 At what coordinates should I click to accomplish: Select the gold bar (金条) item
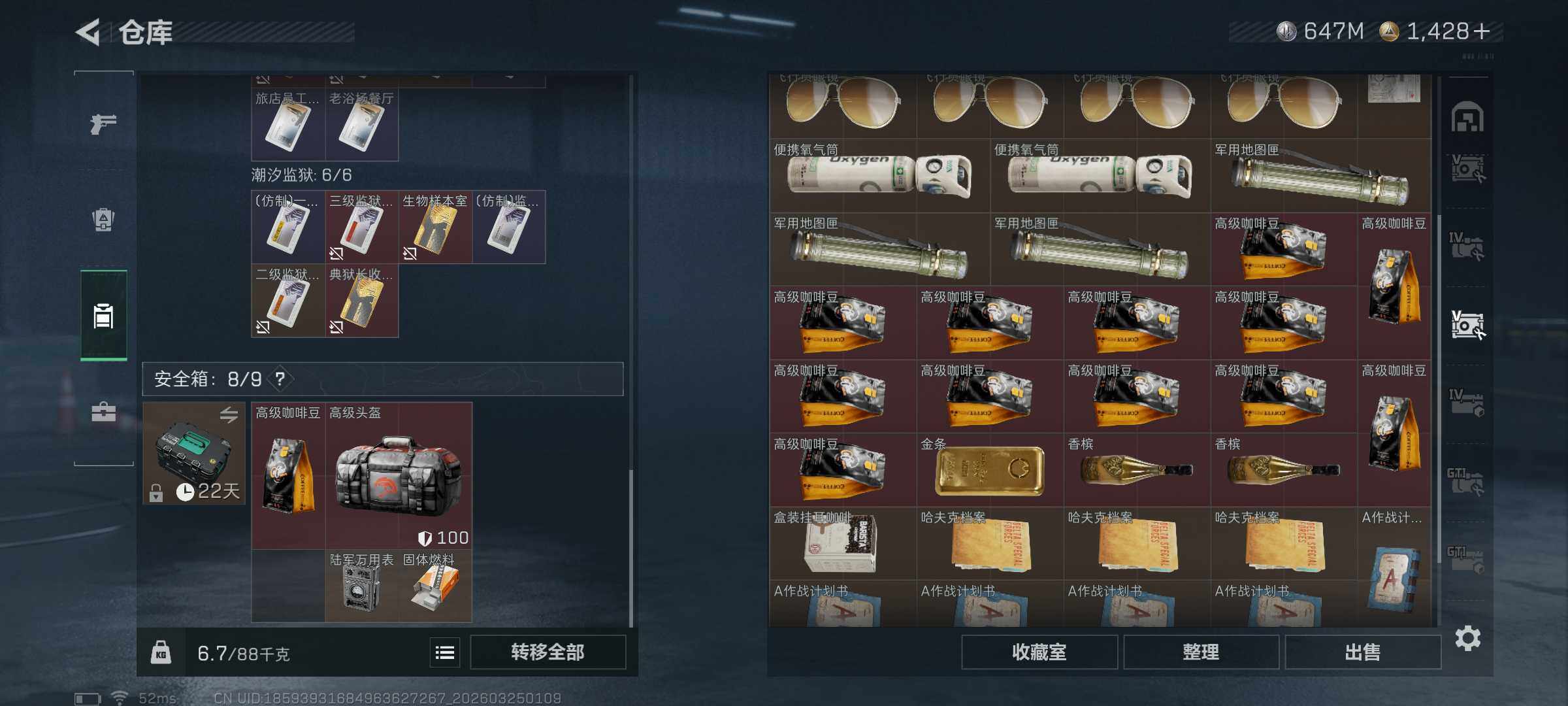pos(990,469)
